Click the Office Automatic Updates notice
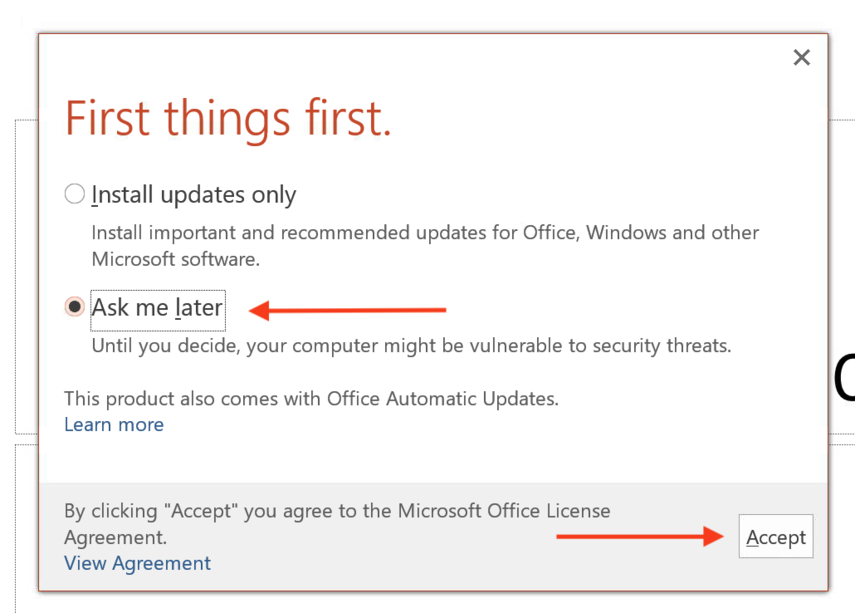The width and height of the screenshot is (855, 613). 311,398
